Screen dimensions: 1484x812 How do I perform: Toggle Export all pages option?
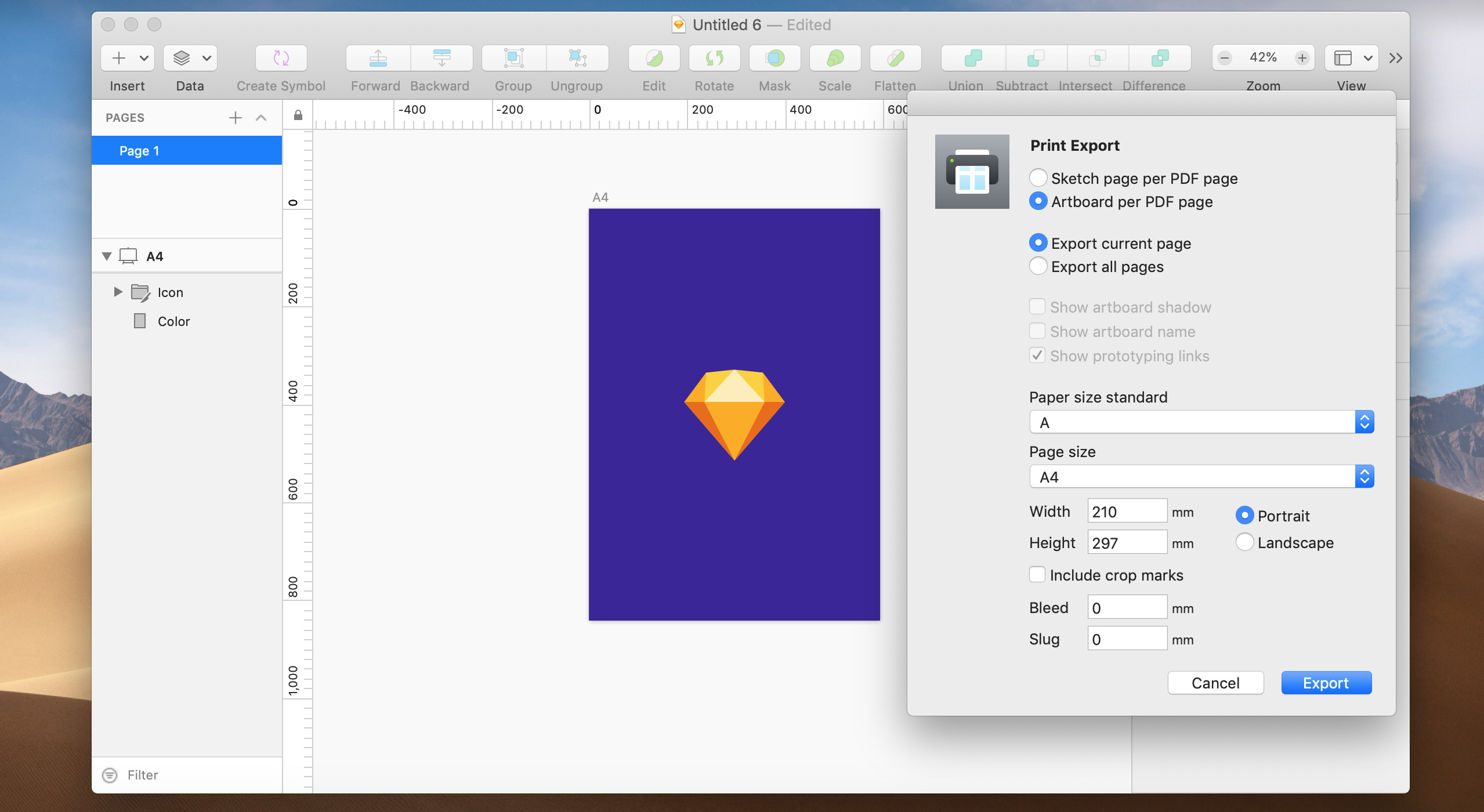pos(1037,267)
